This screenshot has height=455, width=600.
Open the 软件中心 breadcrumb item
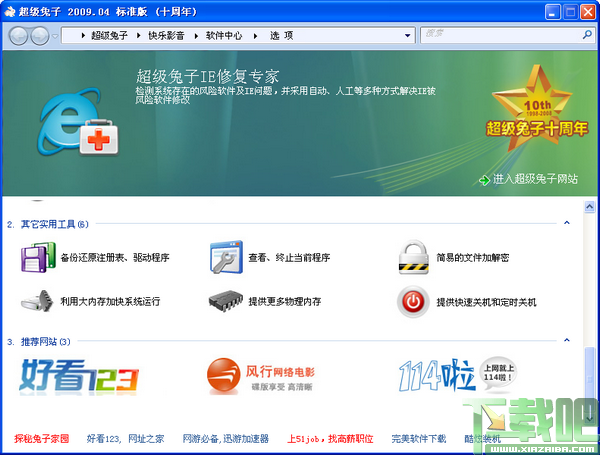pos(224,36)
